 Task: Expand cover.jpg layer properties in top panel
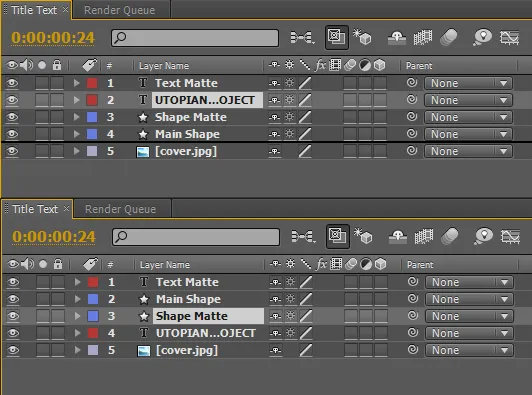pyautogui.click(x=77, y=151)
